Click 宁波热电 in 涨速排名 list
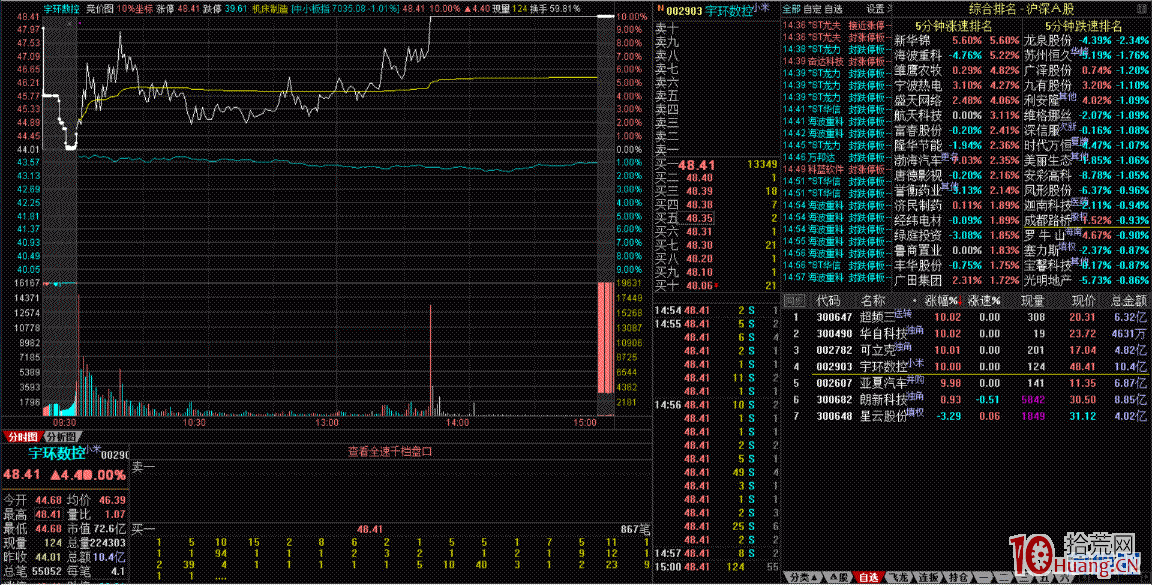This screenshot has width=1152, height=585. tap(918, 85)
